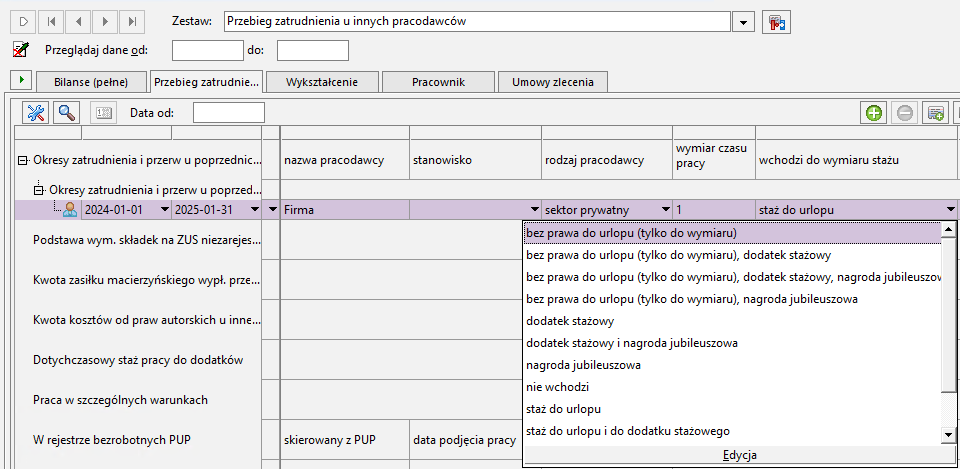Click the Edycja button below the list
The height and width of the screenshot is (469, 960).
(740, 455)
